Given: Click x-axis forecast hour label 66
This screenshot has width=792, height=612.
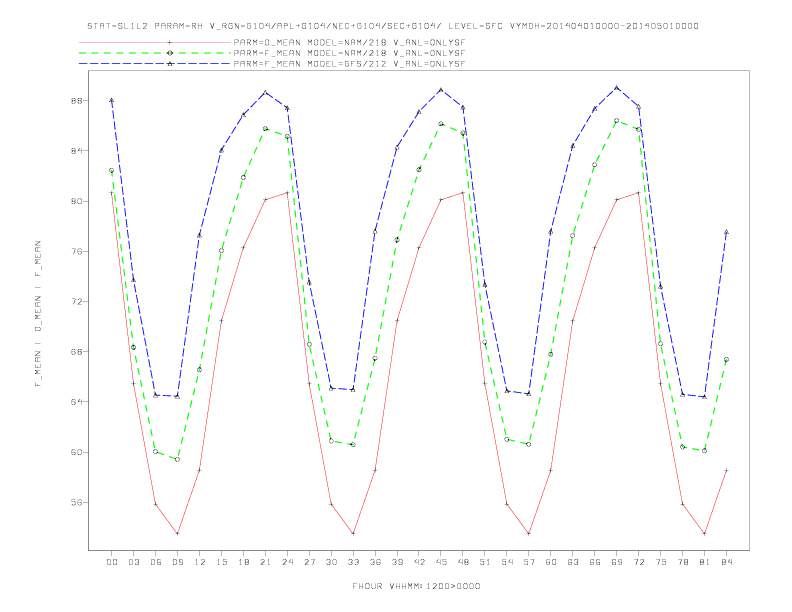Looking at the screenshot, I should pyautogui.click(x=595, y=562).
